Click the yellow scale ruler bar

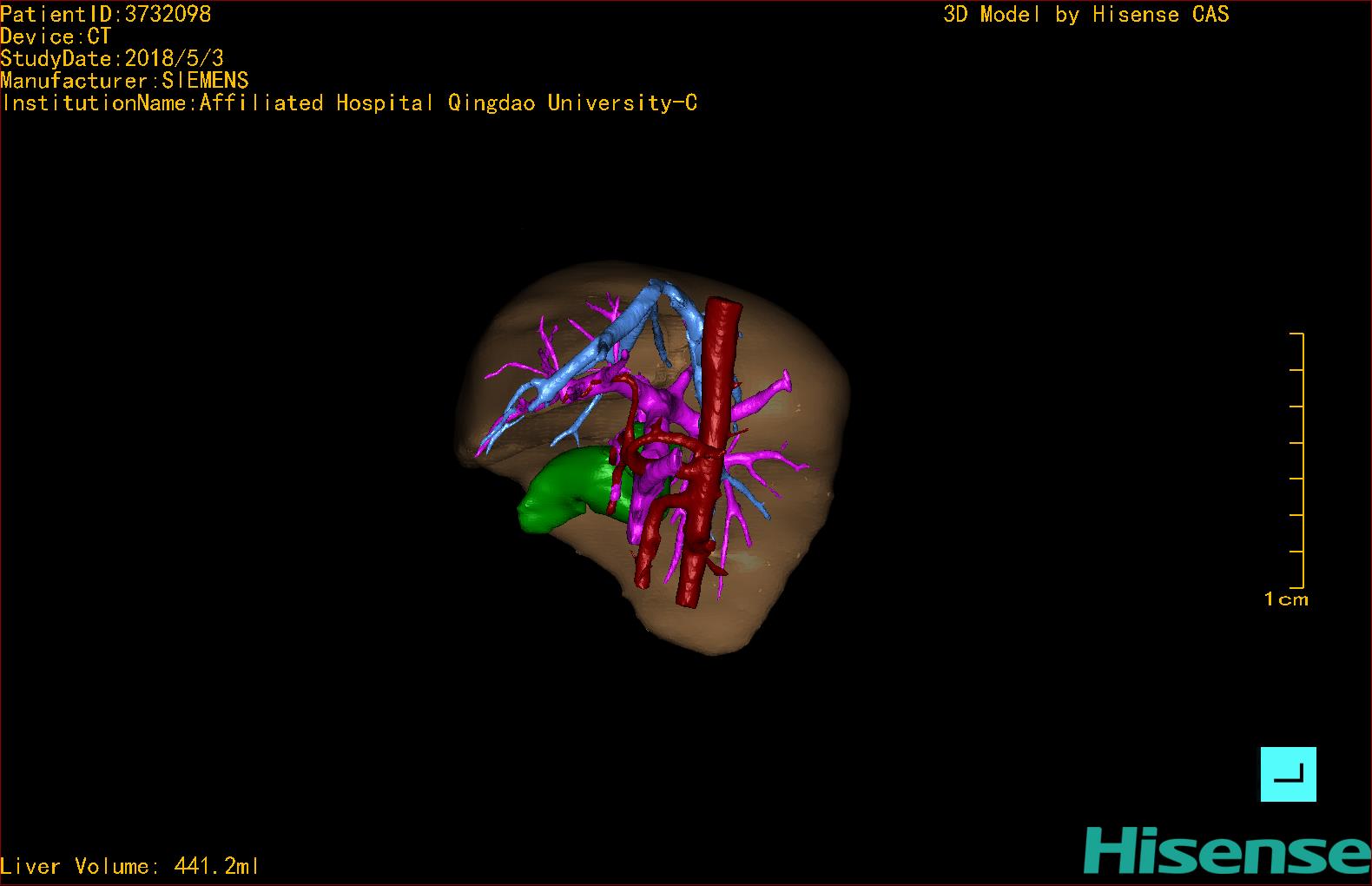point(1297,460)
